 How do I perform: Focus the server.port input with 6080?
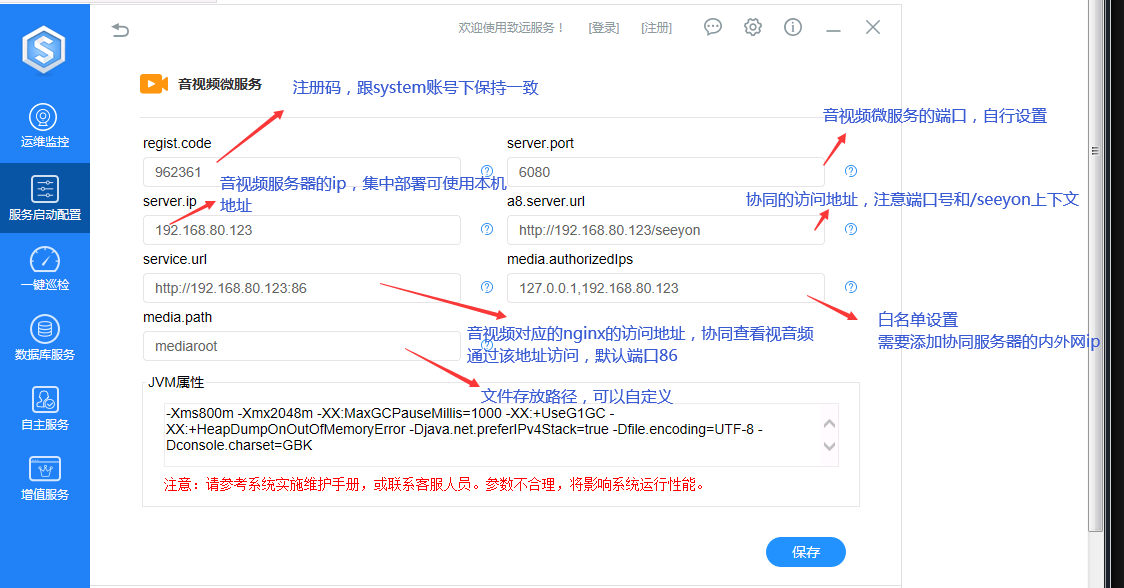[x=666, y=172]
